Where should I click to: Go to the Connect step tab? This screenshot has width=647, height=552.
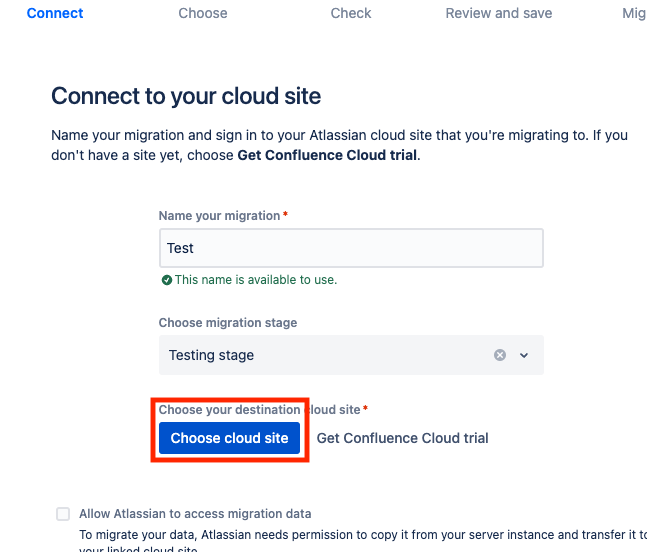click(55, 13)
